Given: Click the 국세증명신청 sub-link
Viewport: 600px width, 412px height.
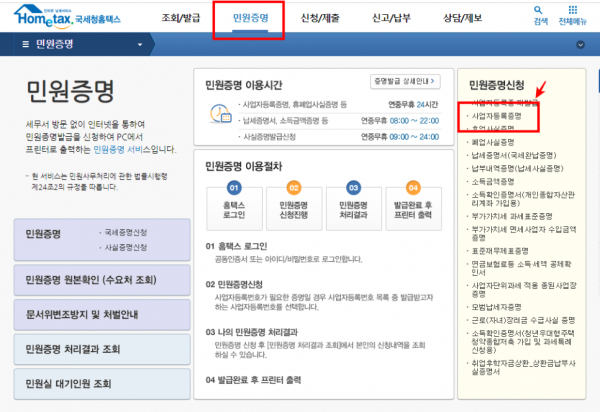Looking at the screenshot, I should pos(125,232).
